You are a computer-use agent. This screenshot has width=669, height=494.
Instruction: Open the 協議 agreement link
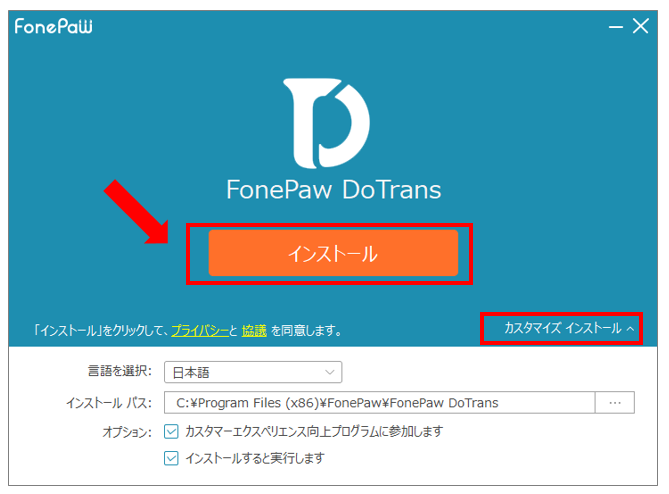click(x=254, y=331)
